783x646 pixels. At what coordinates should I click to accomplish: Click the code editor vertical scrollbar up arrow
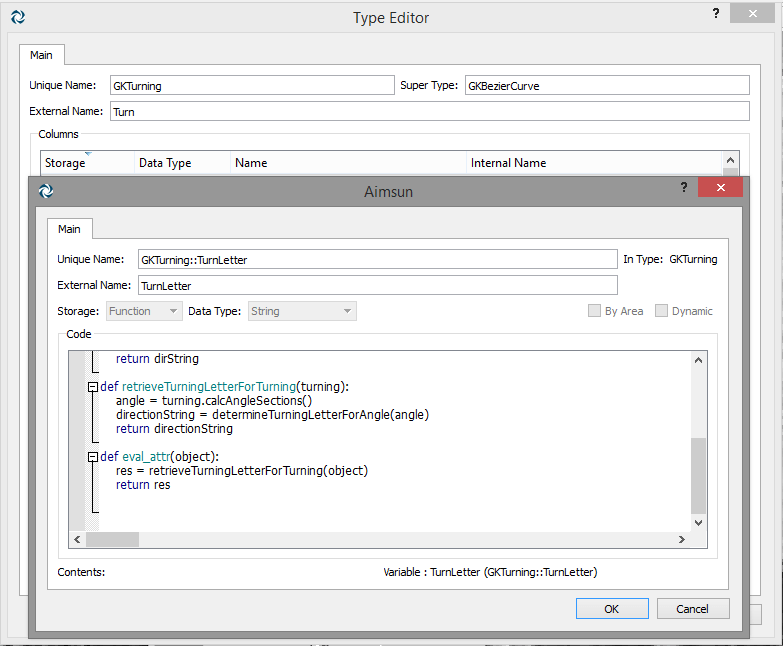[x=698, y=360]
